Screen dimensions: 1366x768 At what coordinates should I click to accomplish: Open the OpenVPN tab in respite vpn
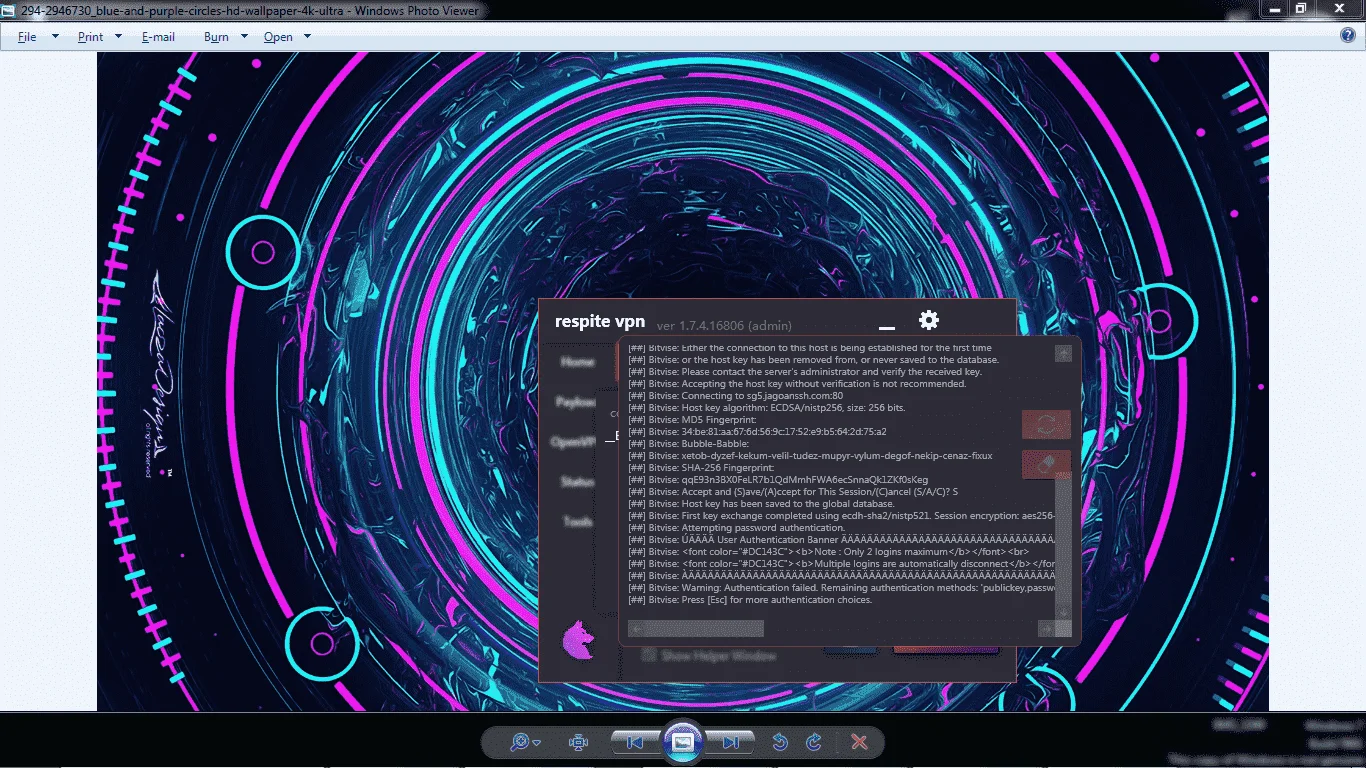574,442
